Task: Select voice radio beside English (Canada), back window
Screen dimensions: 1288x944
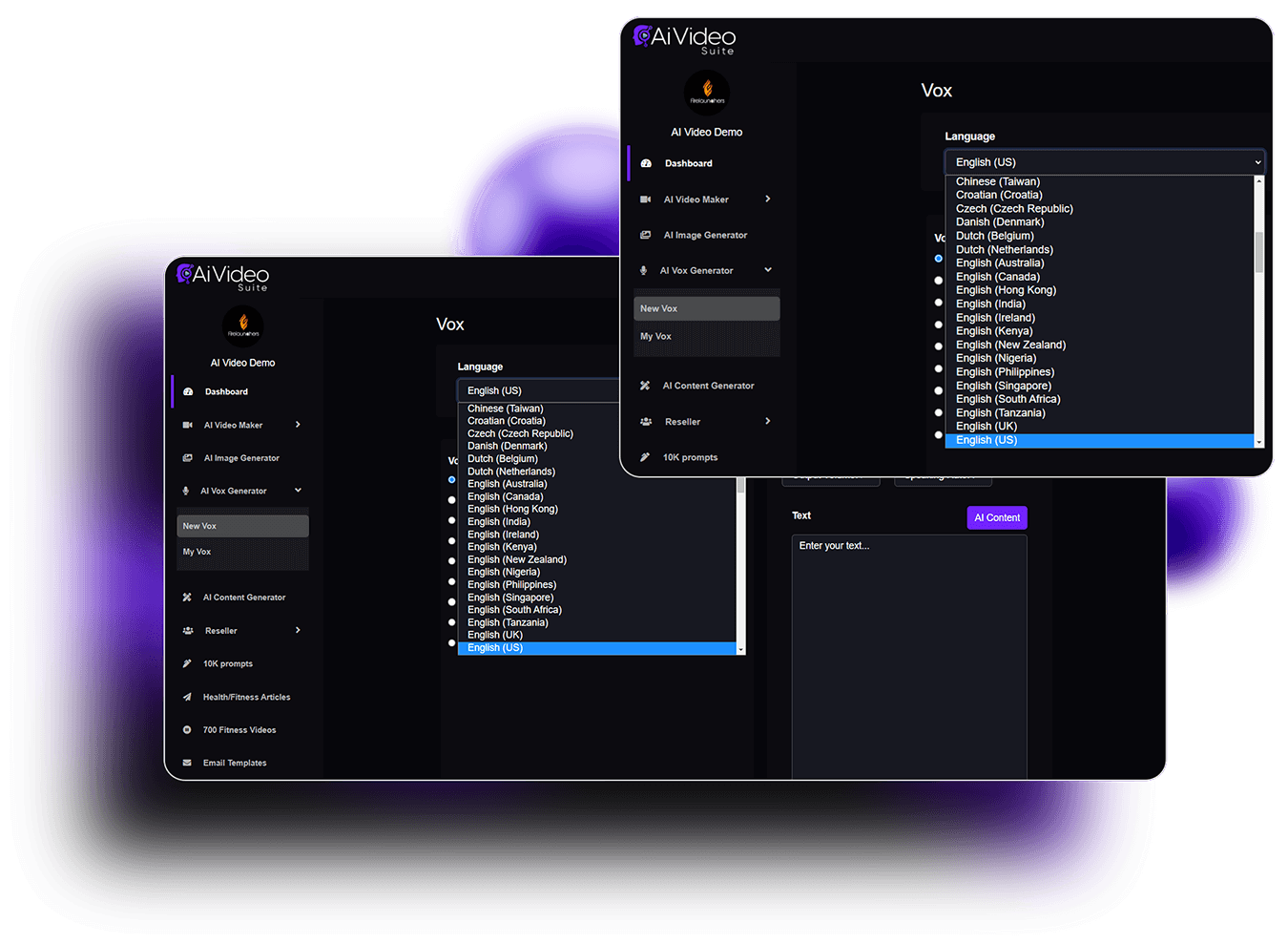Action: pyautogui.click(x=452, y=500)
